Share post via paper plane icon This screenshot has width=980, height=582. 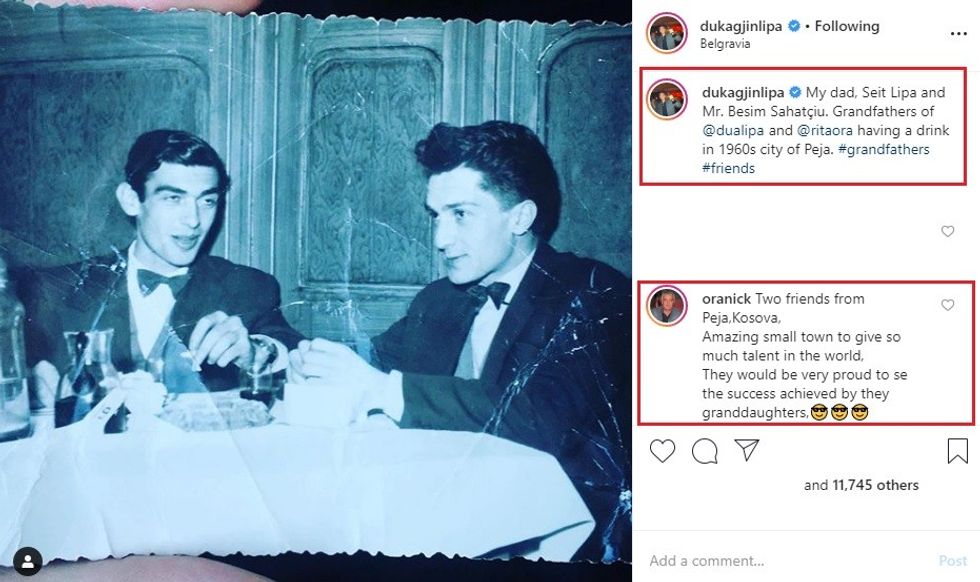point(746,449)
